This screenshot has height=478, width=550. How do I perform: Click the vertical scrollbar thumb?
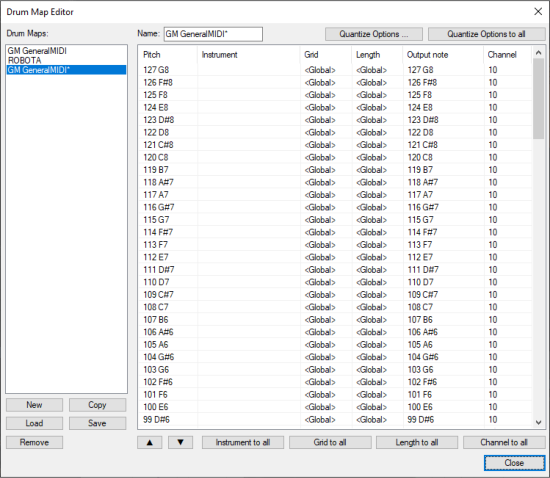click(538, 99)
